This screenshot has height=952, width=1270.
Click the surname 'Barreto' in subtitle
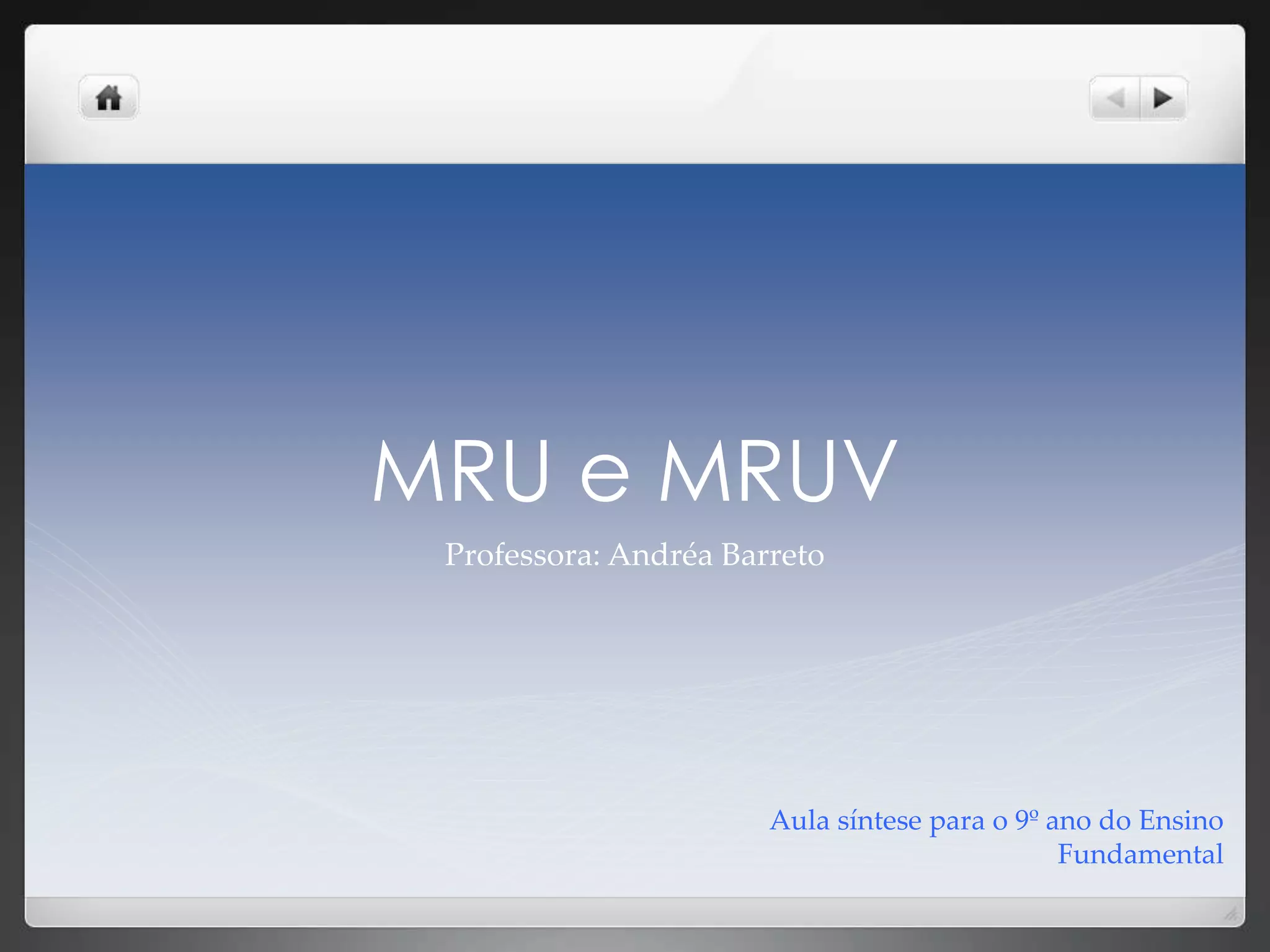click(773, 554)
